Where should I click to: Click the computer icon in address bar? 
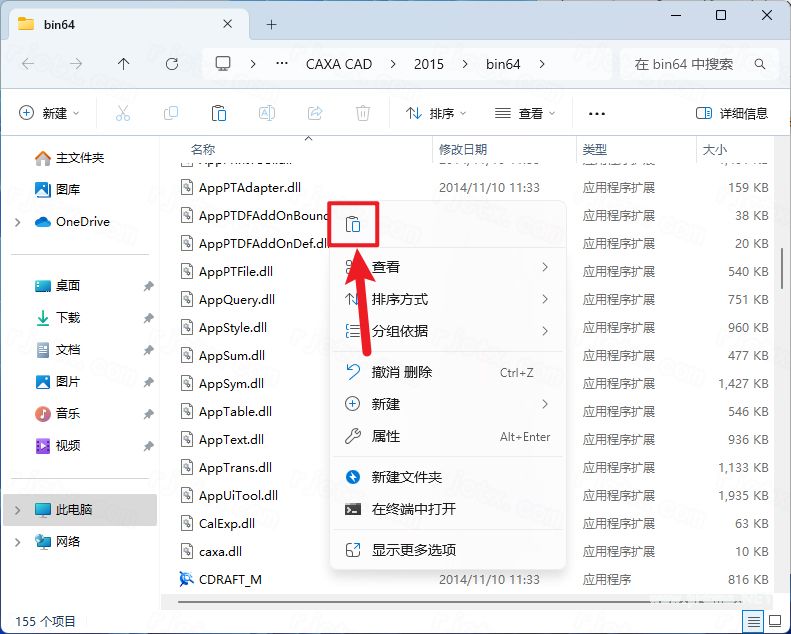(223, 64)
